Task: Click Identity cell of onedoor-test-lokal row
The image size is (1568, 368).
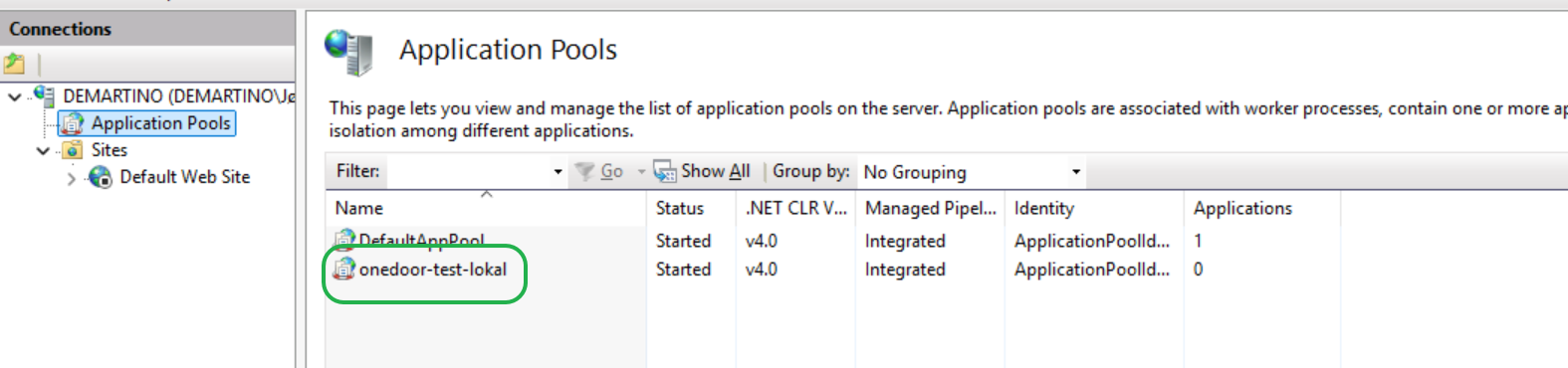Action: (x=1092, y=270)
